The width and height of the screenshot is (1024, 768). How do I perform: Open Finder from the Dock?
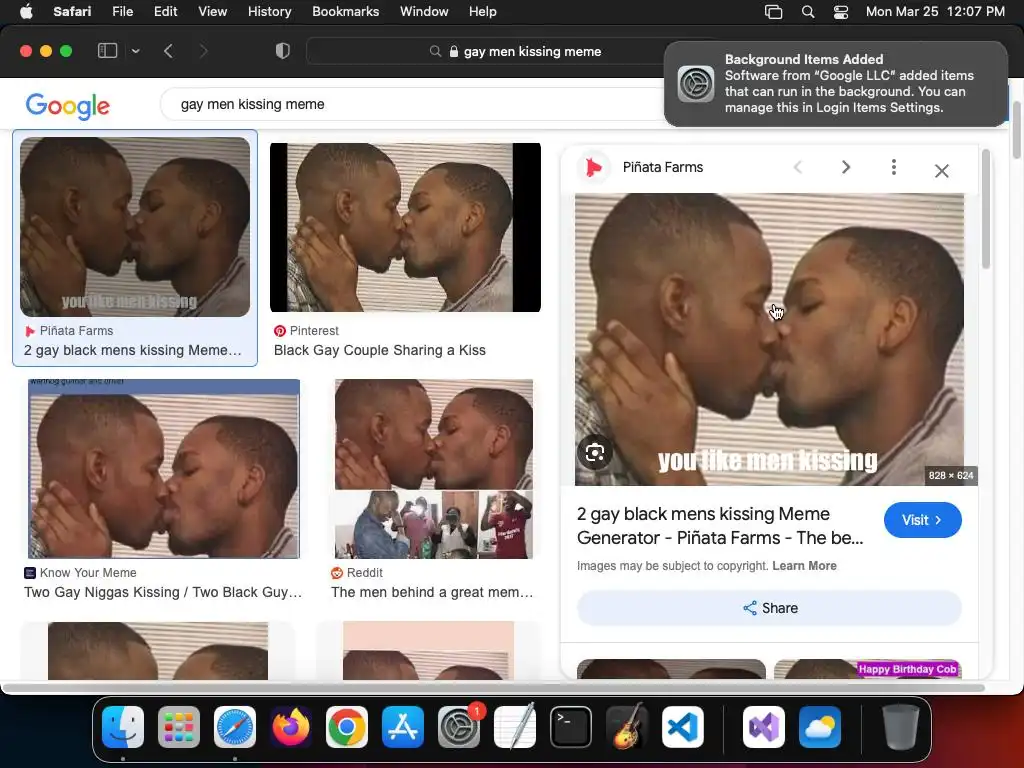click(123, 727)
